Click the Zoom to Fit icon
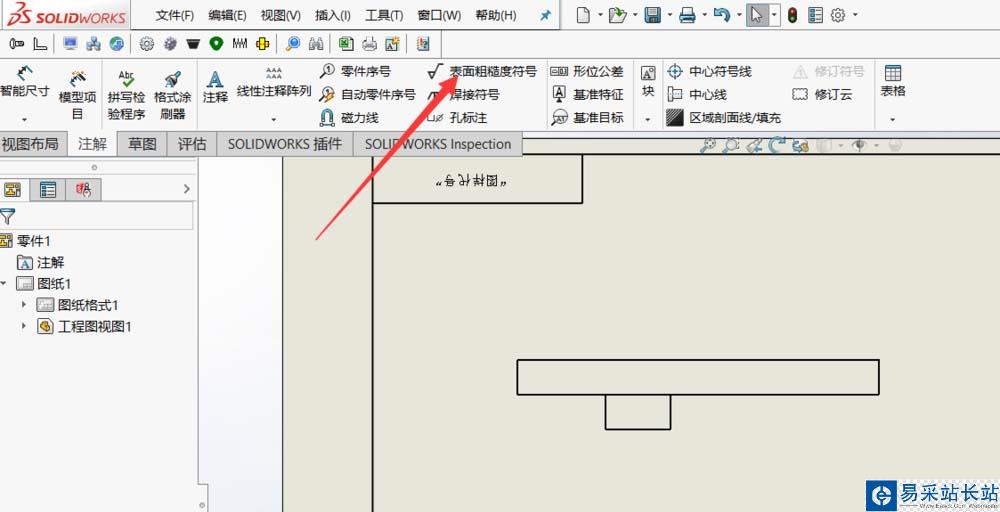This screenshot has width=1000, height=512. tap(707, 146)
